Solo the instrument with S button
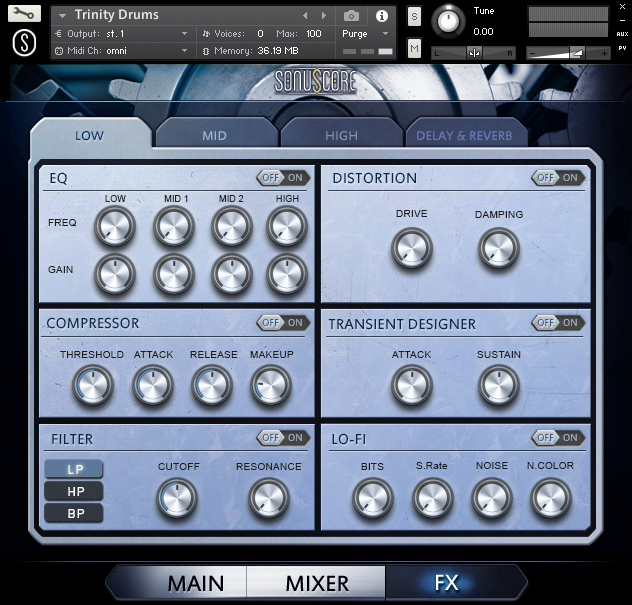This screenshot has height=605, width=632. pyautogui.click(x=414, y=17)
